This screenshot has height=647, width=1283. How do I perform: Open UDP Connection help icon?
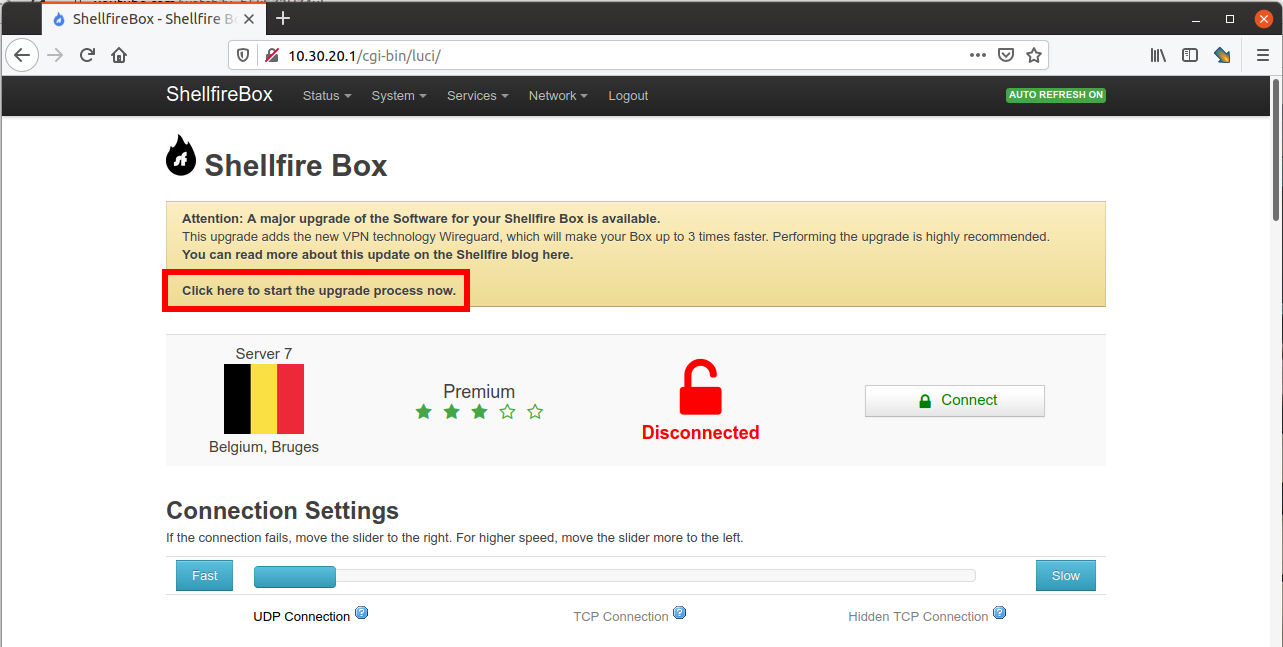click(362, 613)
